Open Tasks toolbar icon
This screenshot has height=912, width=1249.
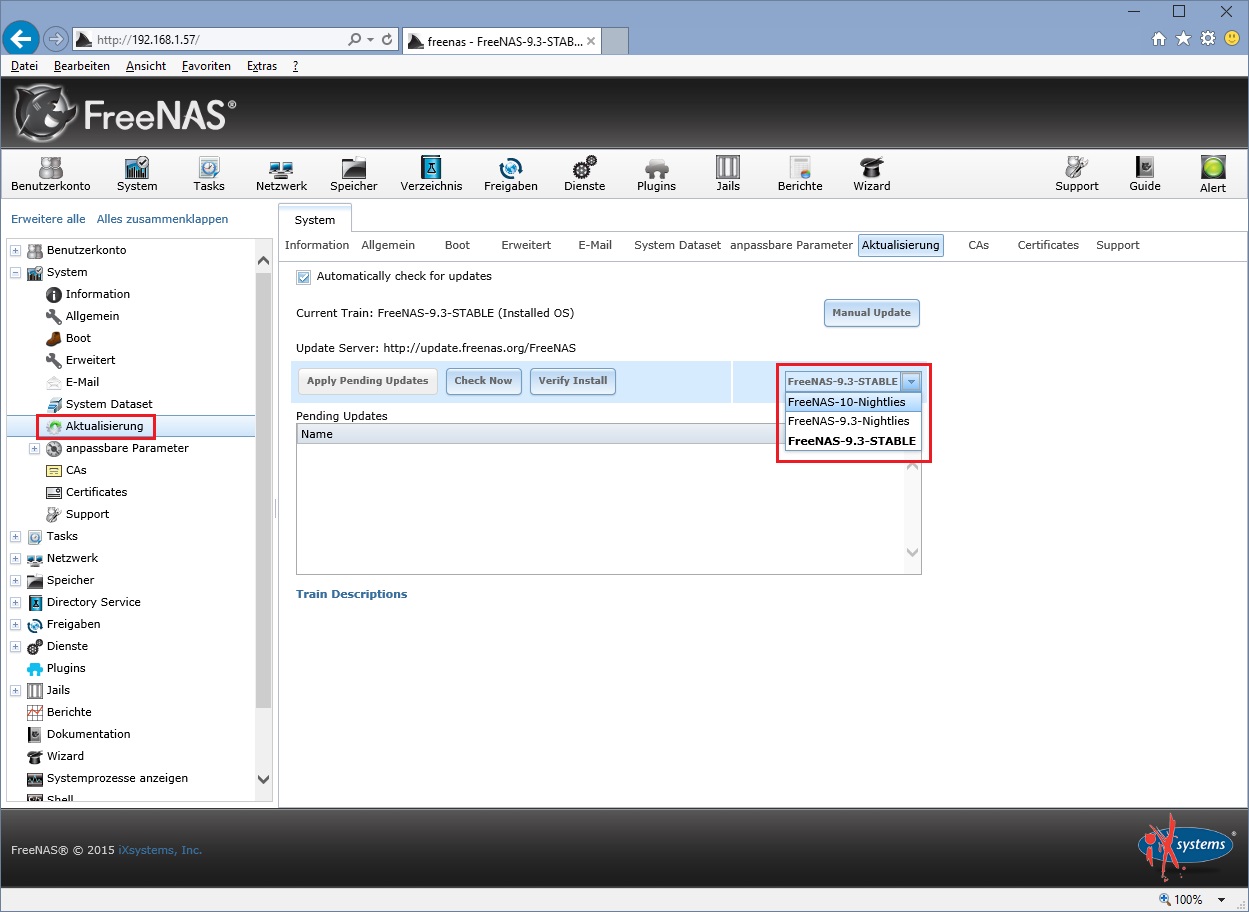(x=209, y=173)
